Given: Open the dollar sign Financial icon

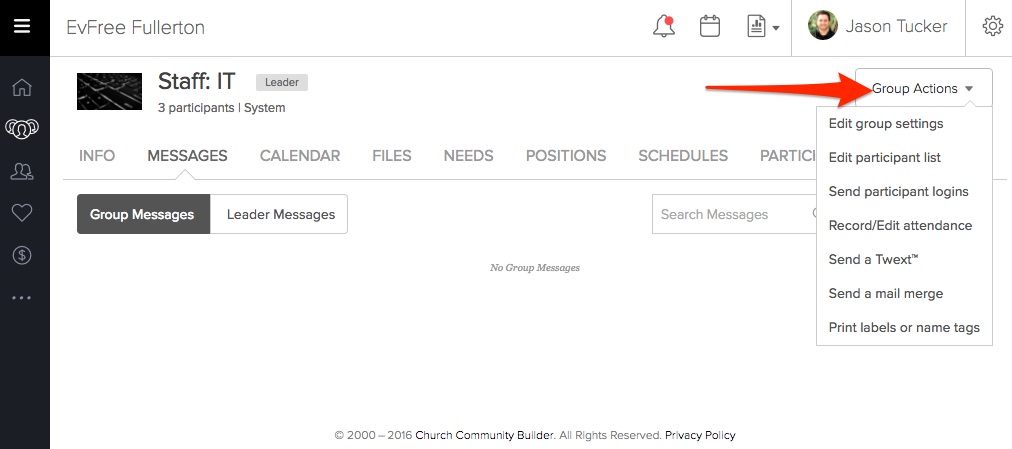Looking at the screenshot, I should pos(22,255).
